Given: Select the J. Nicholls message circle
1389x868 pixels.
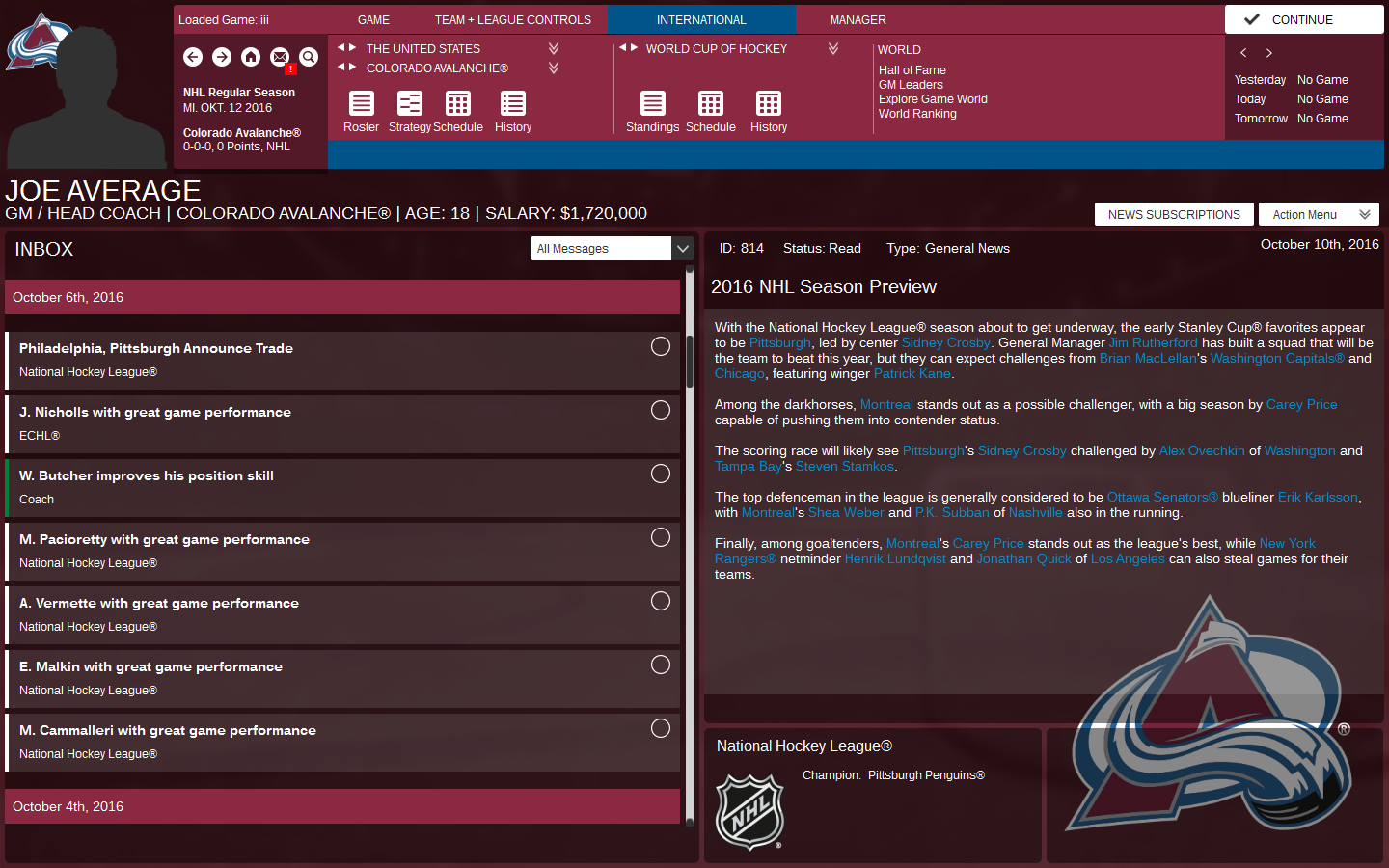Looking at the screenshot, I should (661, 410).
